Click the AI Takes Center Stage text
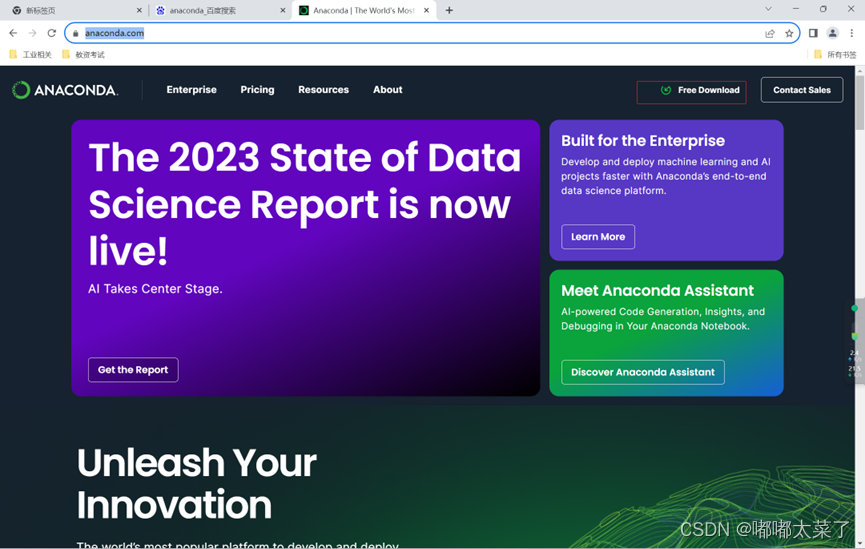This screenshot has height=549, width=865. tap(155, 289)
